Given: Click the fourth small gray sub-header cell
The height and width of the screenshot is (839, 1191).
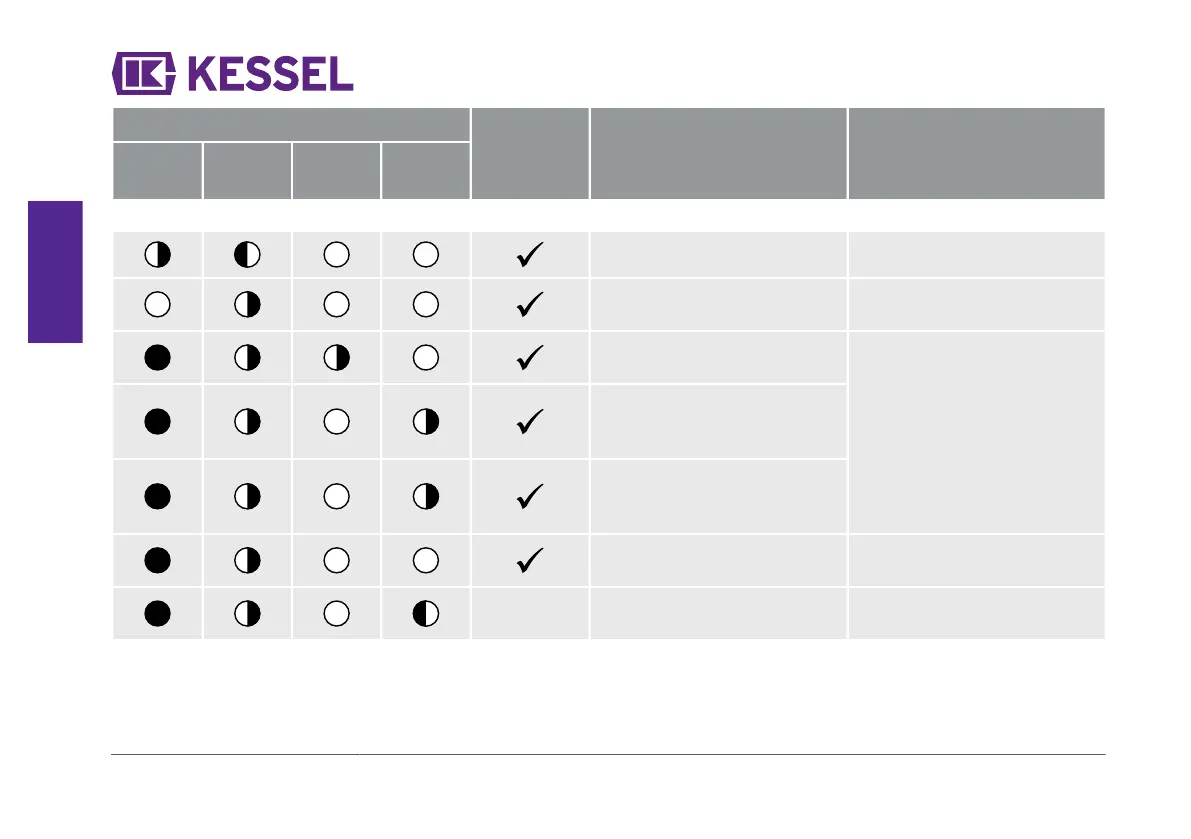Looking at the screenshot, I should 426,171.
